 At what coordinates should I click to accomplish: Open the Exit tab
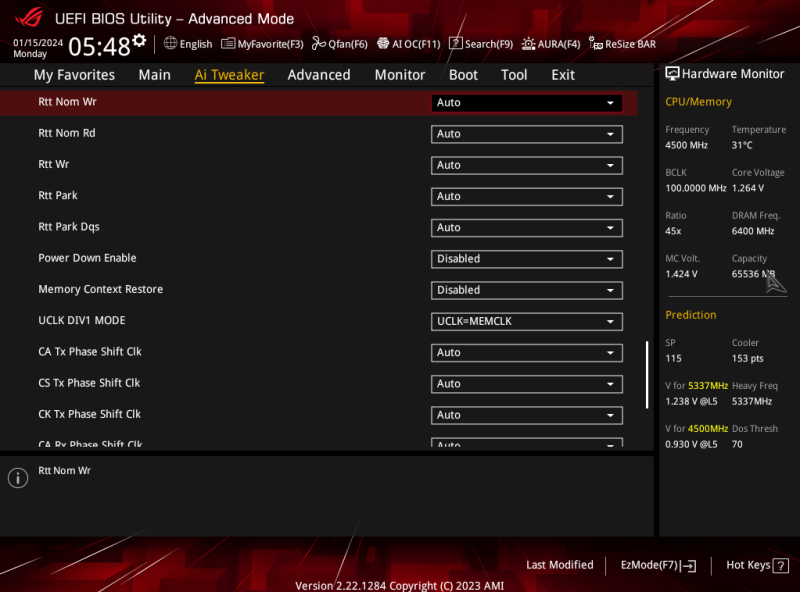pyautogui.click(x=563, y=75)
